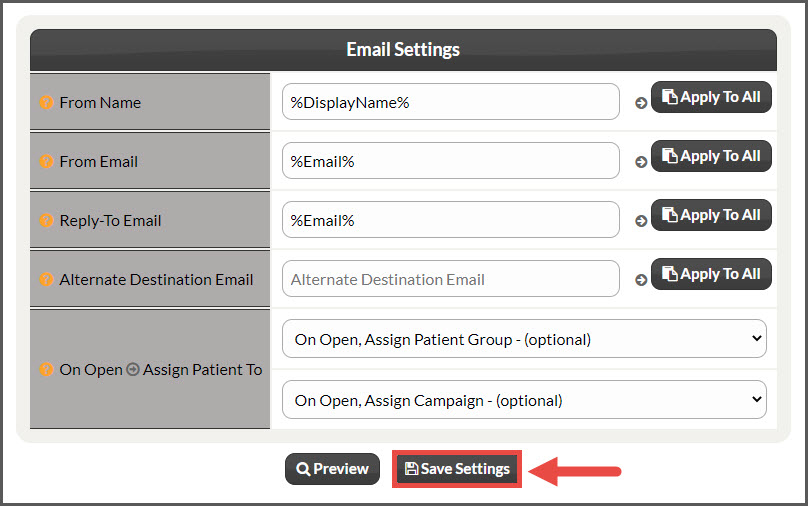Click the help icon beside From Email
This screenshot has height=506, width=808.
[46, 161]
